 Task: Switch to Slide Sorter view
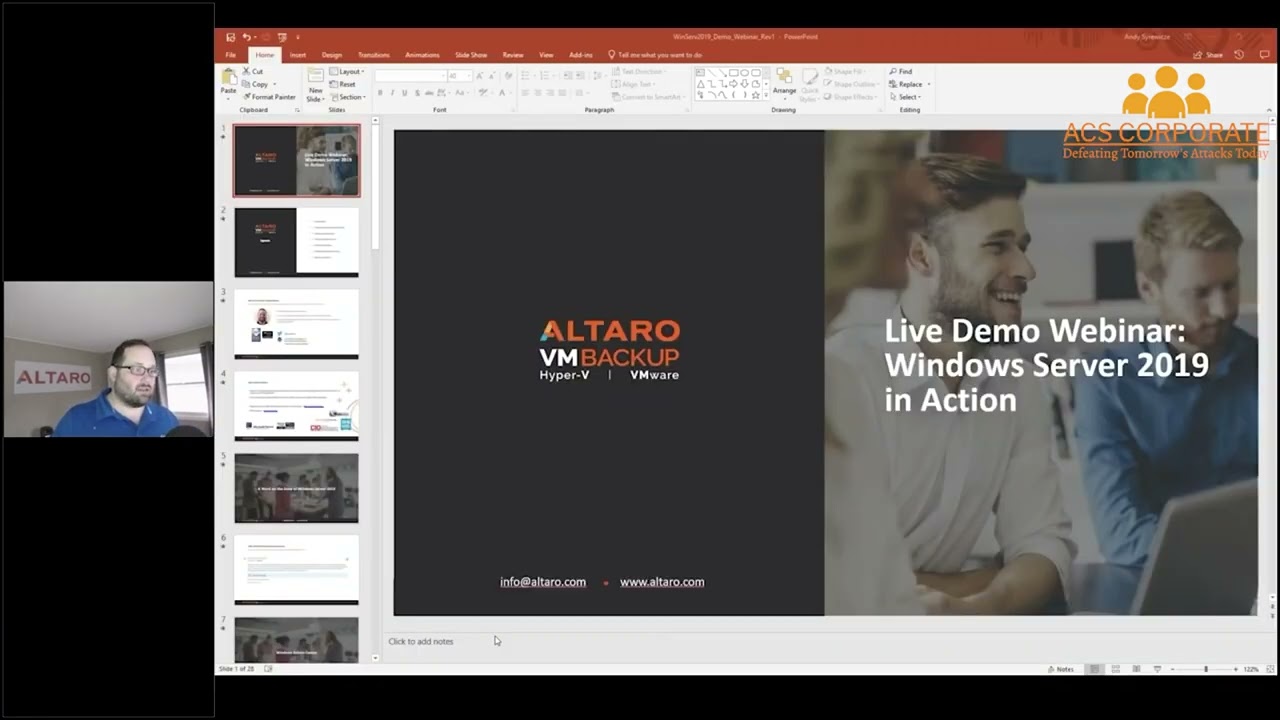pyautogui.click(x=1115, y=669)
